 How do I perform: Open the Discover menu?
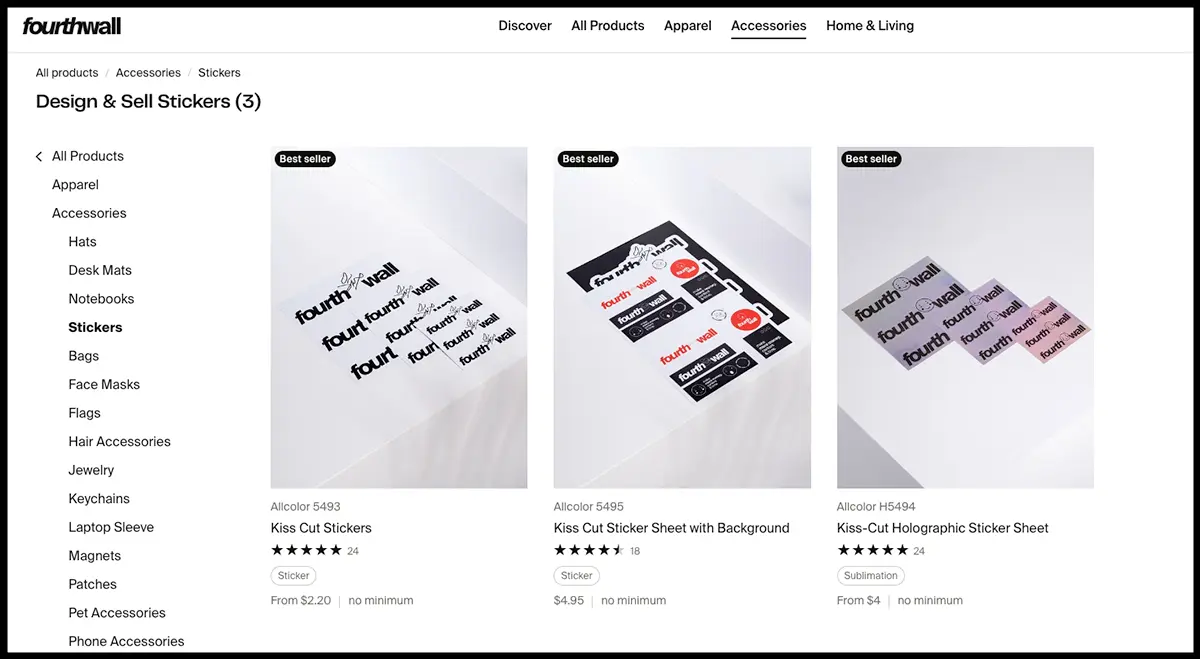tap(525, 26)
